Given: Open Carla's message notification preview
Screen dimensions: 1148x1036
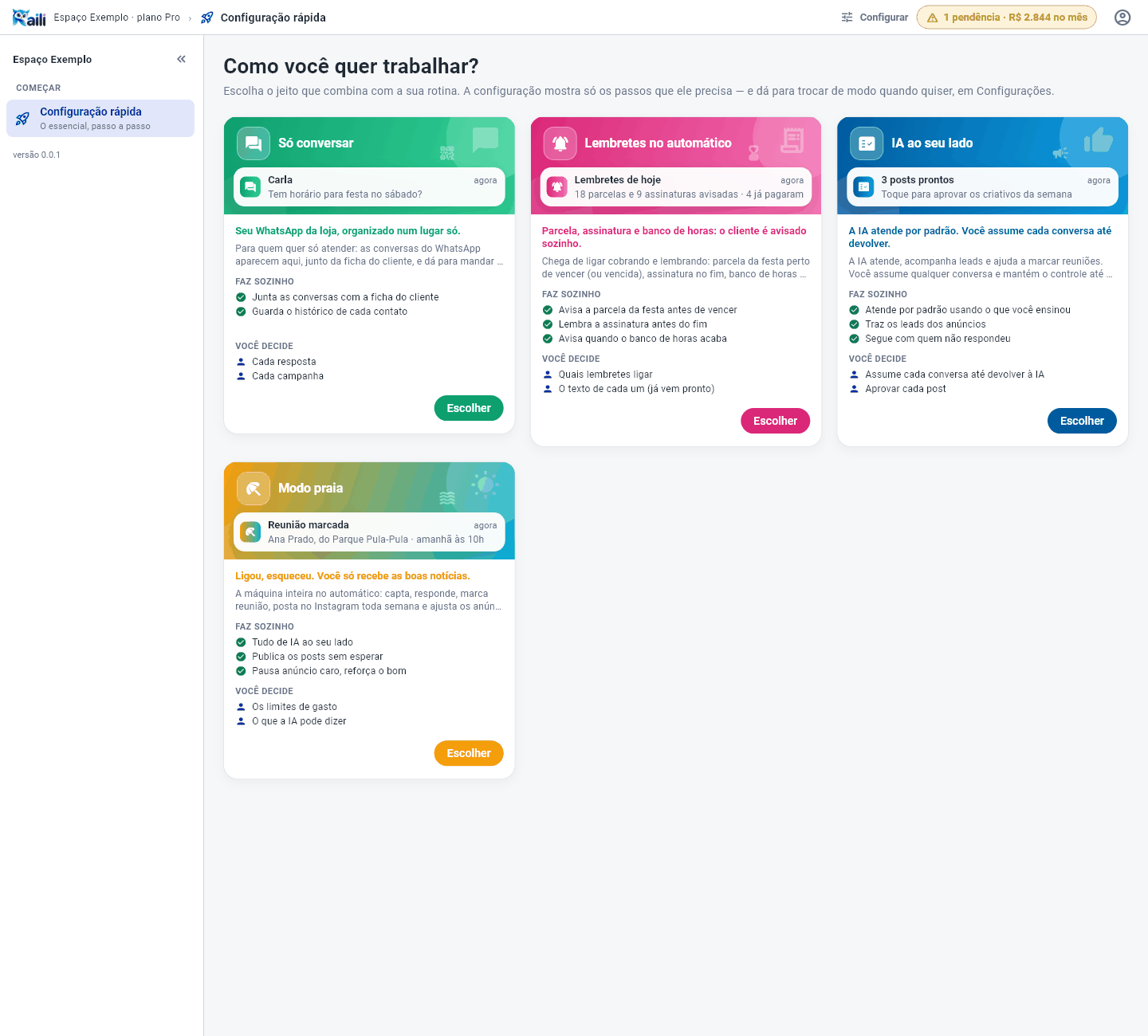Looking at the screenshot, I should click(369, 186).
